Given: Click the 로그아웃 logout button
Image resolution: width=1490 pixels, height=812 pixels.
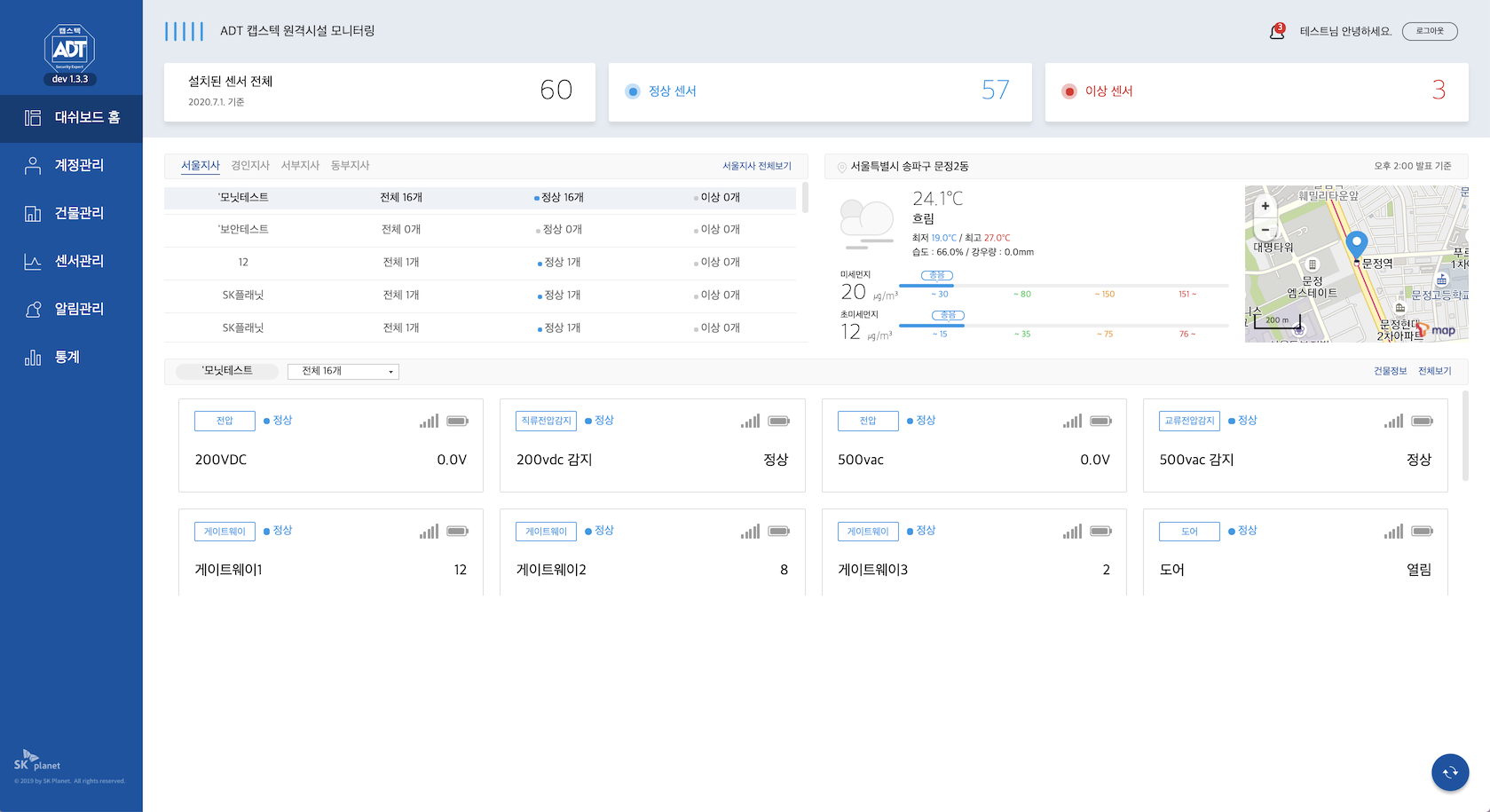Looking at the screenshot, I should click(1429, 31).
